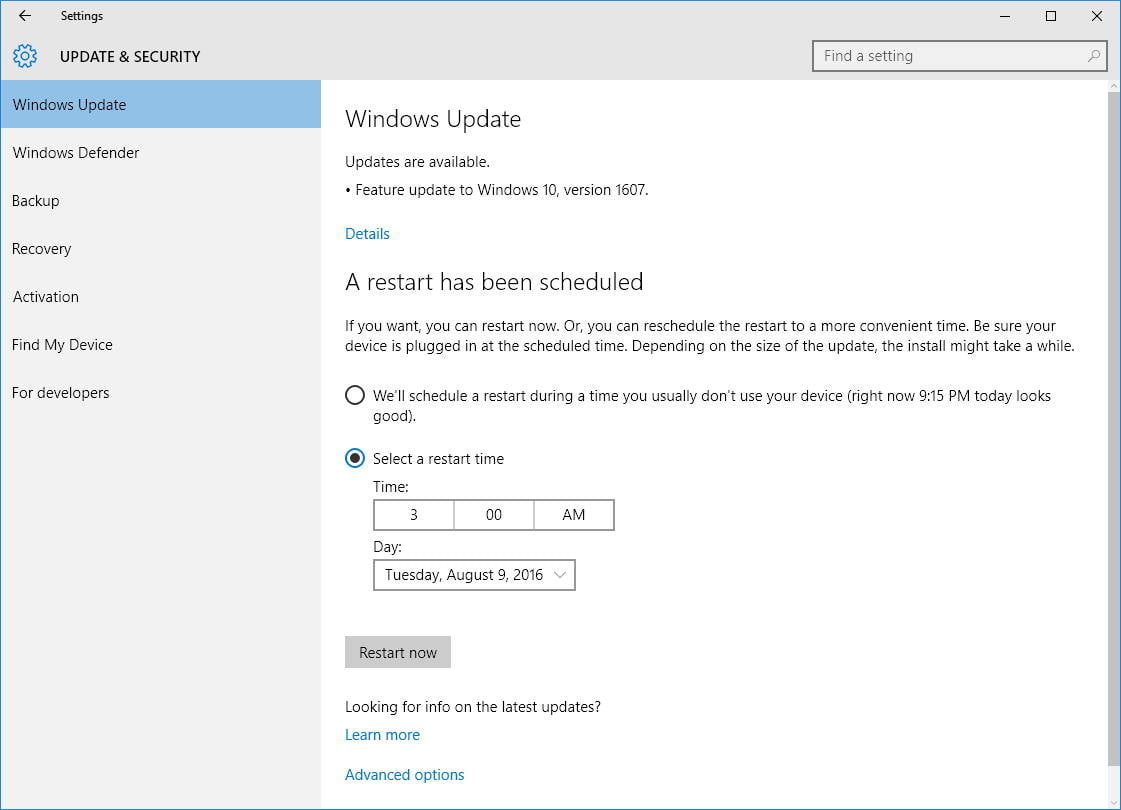
Task: Maximize the Settings window
Action: point(1051,16)
